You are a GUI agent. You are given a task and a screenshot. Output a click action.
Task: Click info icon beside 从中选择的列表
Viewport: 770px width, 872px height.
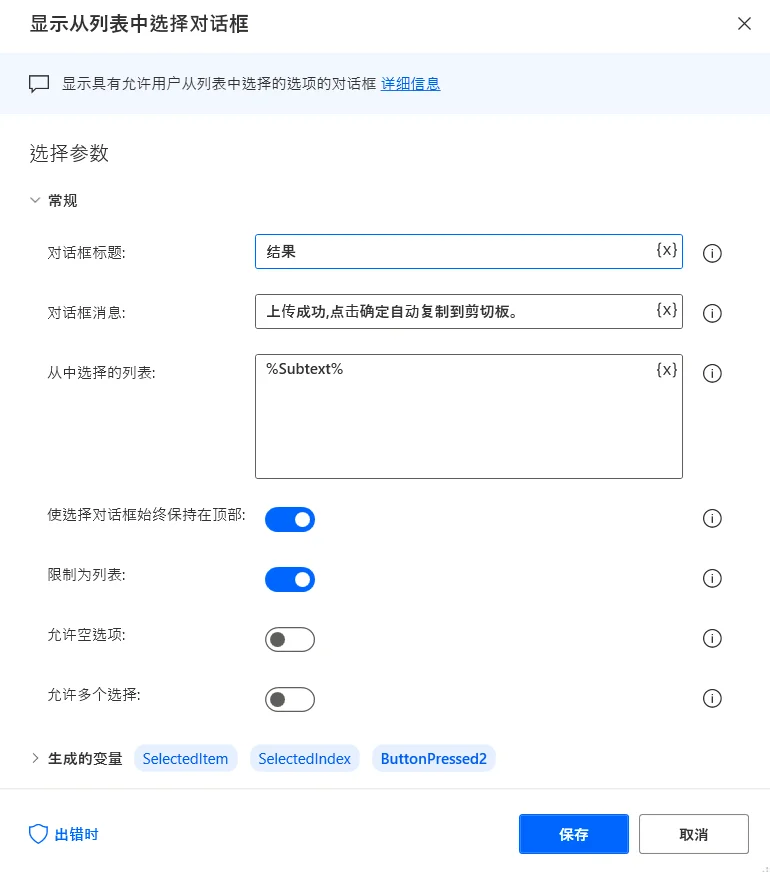coord(713,373)
